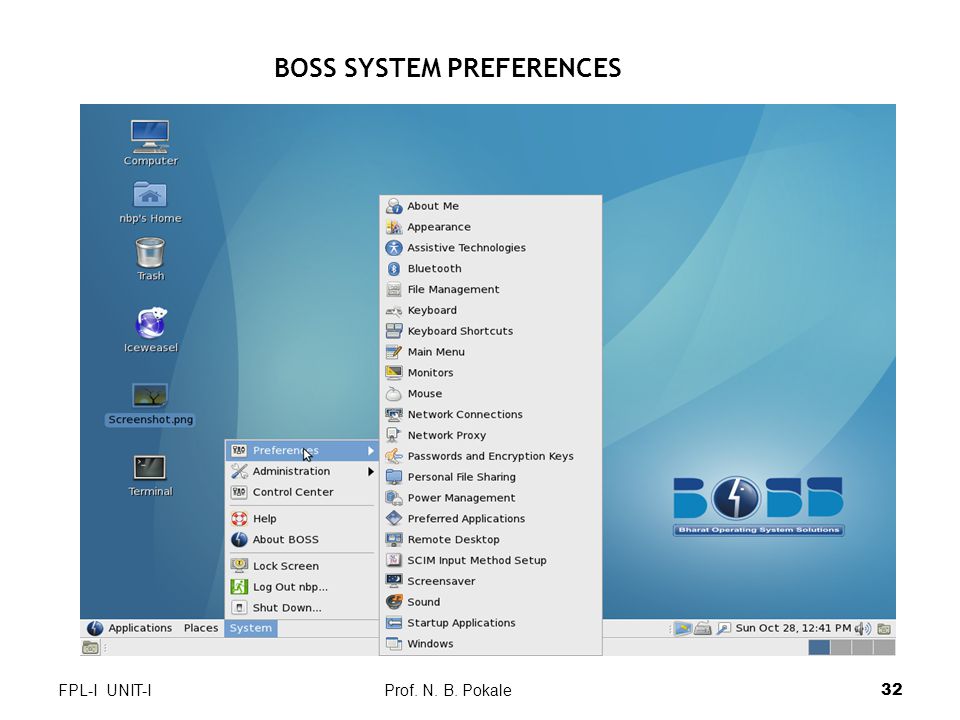The height and width of the screenshot is (720, 960).
Task: Click the date and time clock
Action: click(x=793, y=628)
